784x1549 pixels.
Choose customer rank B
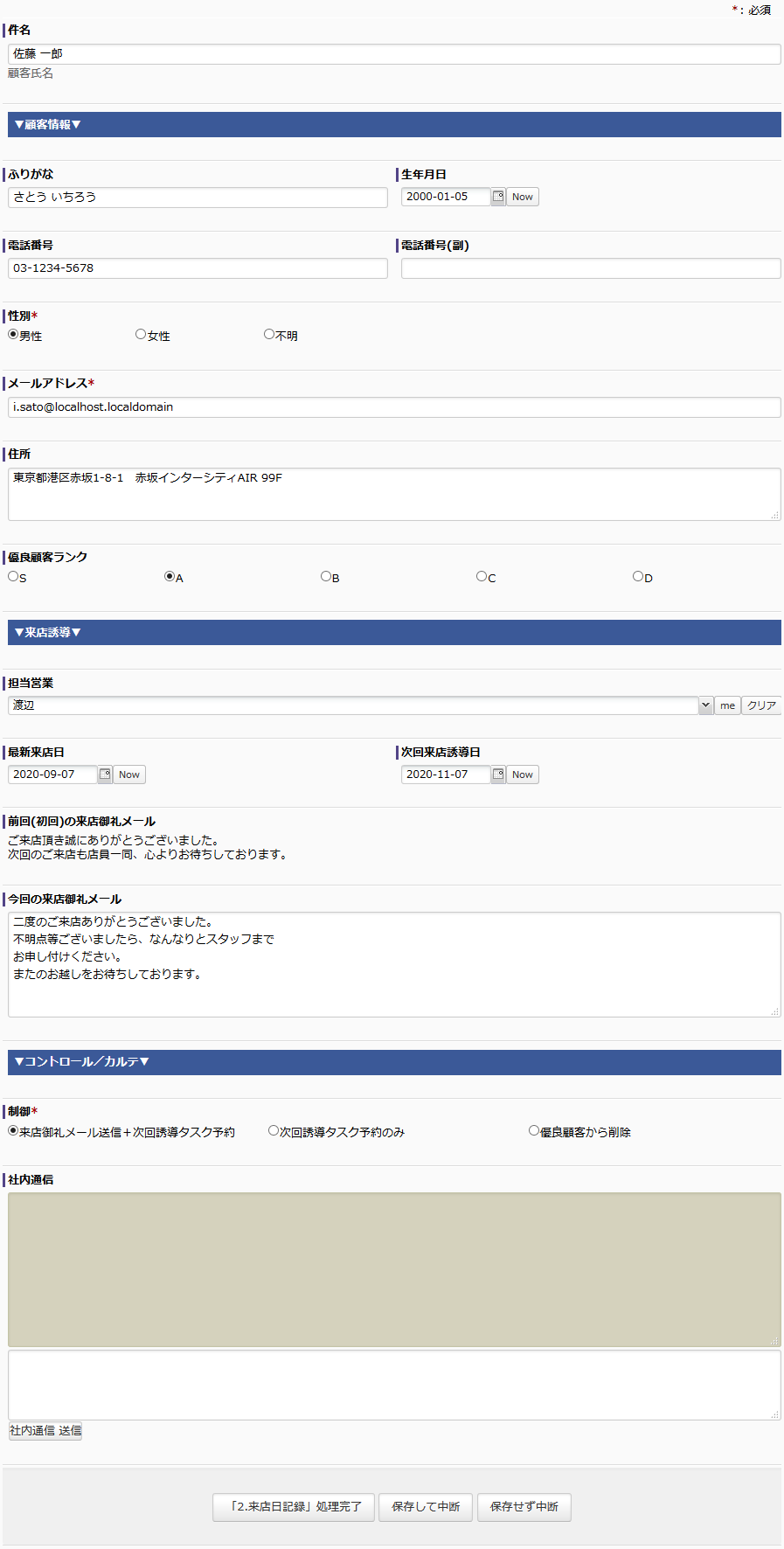326,577
